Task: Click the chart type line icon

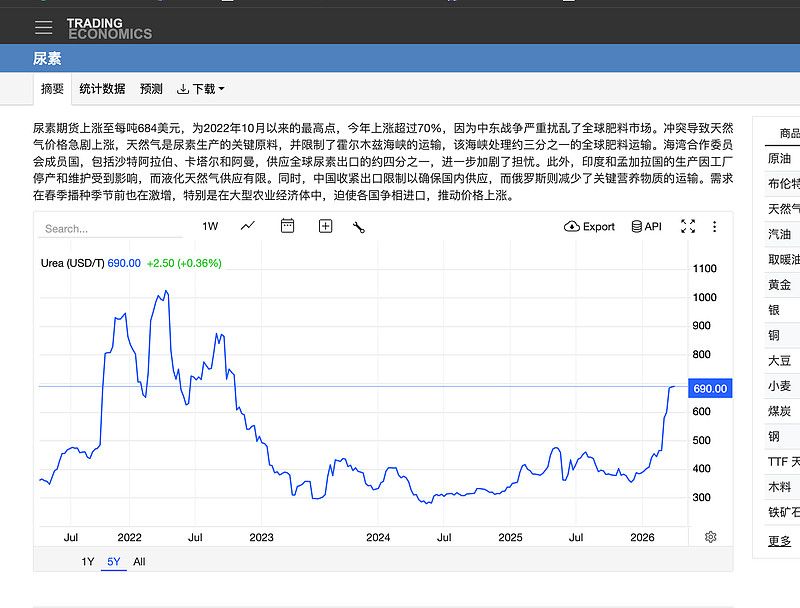Action: 248,226
